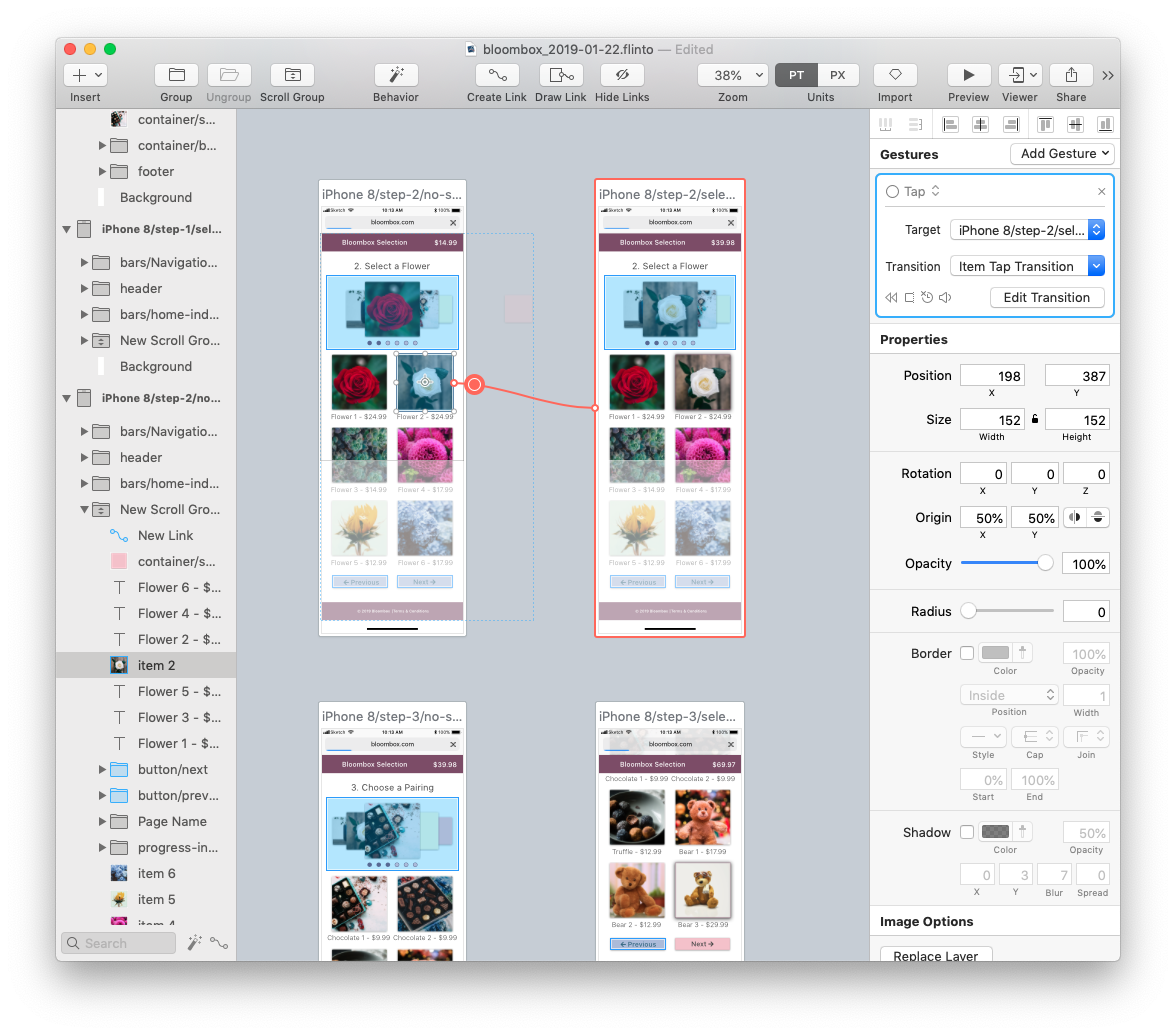Align layers vertical center
This screenshot has height=1035, width=1176.
(1076, 124)
